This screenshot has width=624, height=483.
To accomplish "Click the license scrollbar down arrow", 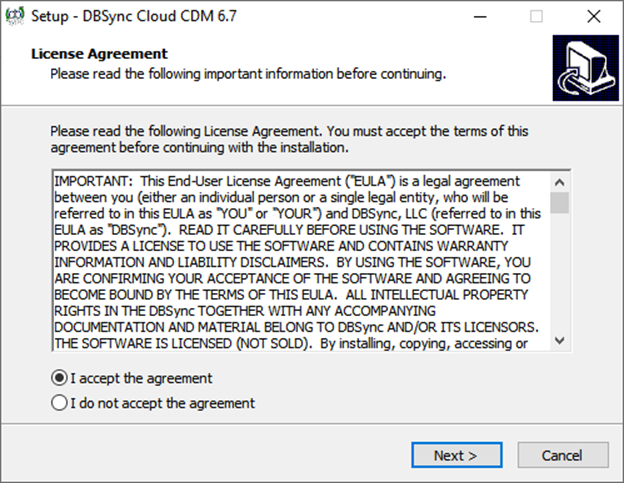I will tap(560, 341).
